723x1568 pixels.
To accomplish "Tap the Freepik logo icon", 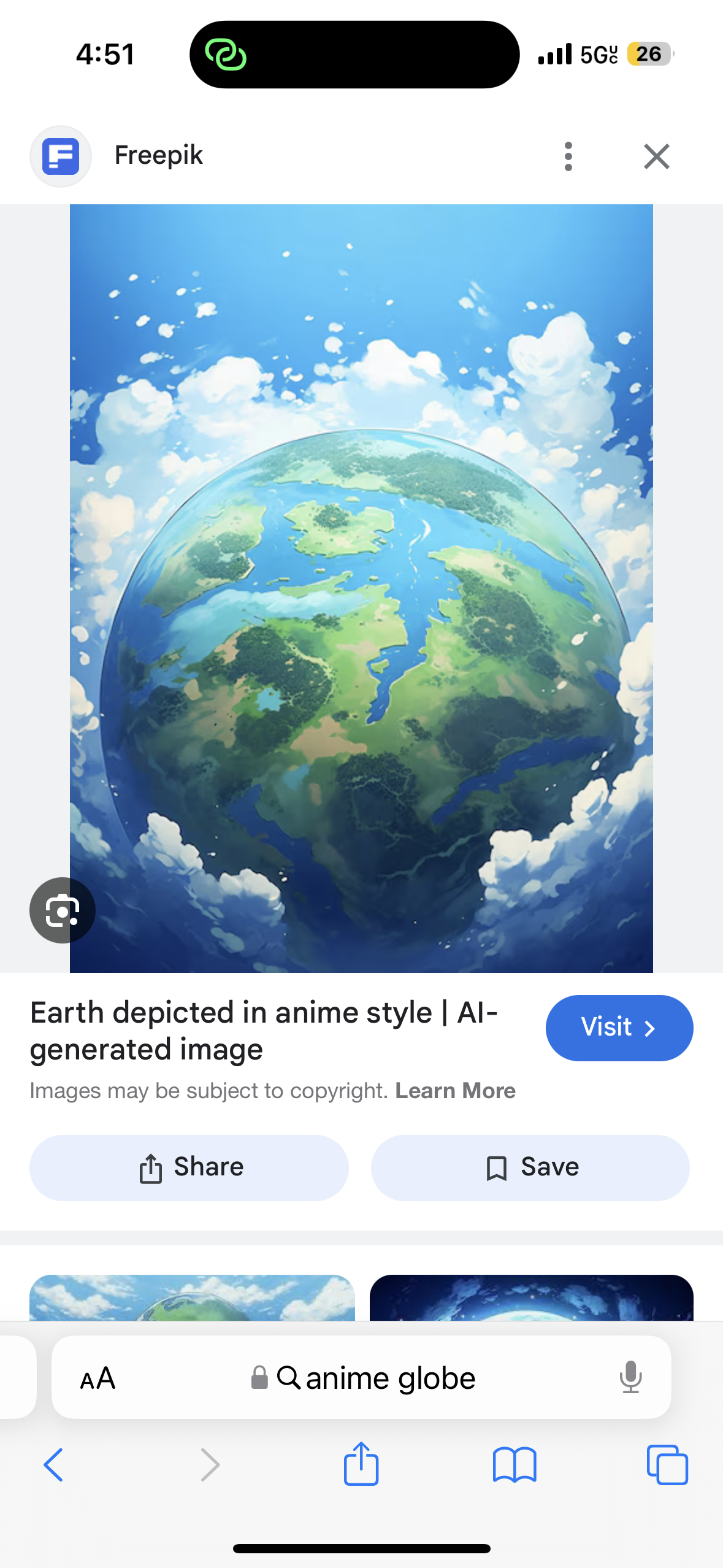I will pyautogui.click(x=61, y=156).
